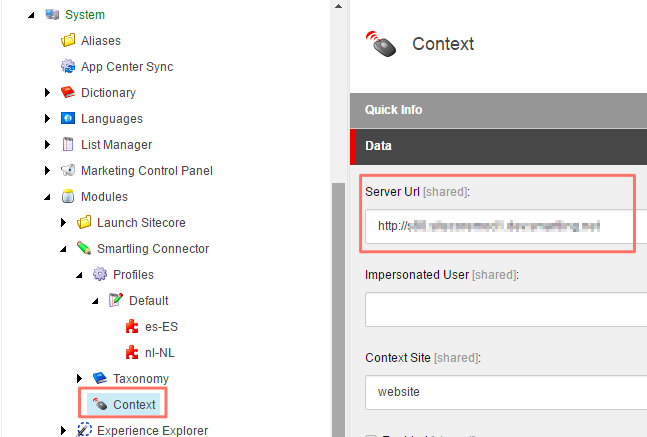Expand the Launch Sitecore node

(63, 223)
